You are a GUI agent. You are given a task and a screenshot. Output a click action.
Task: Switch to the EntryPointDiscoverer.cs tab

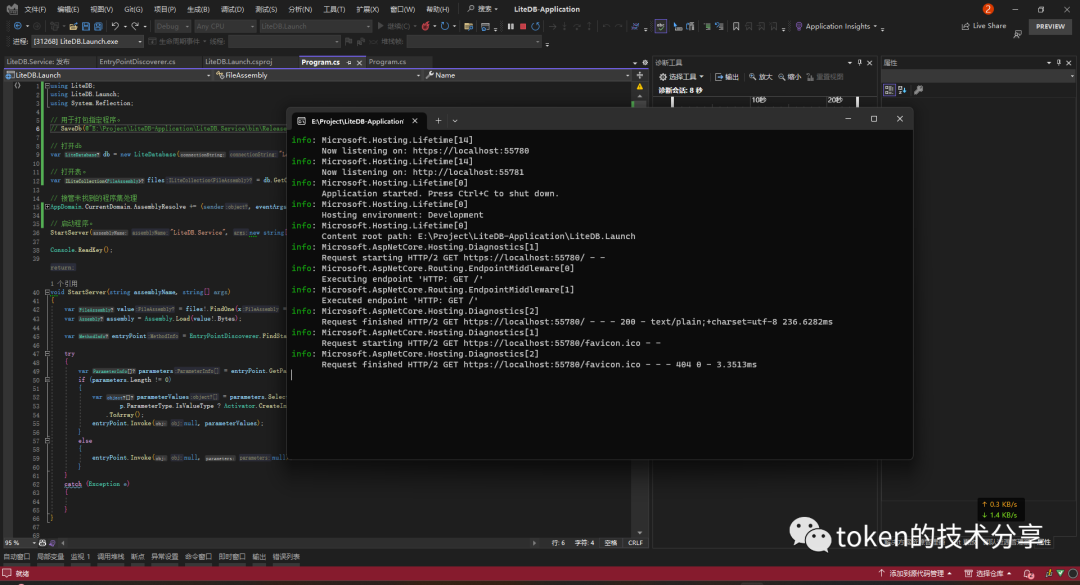(137, 62)
